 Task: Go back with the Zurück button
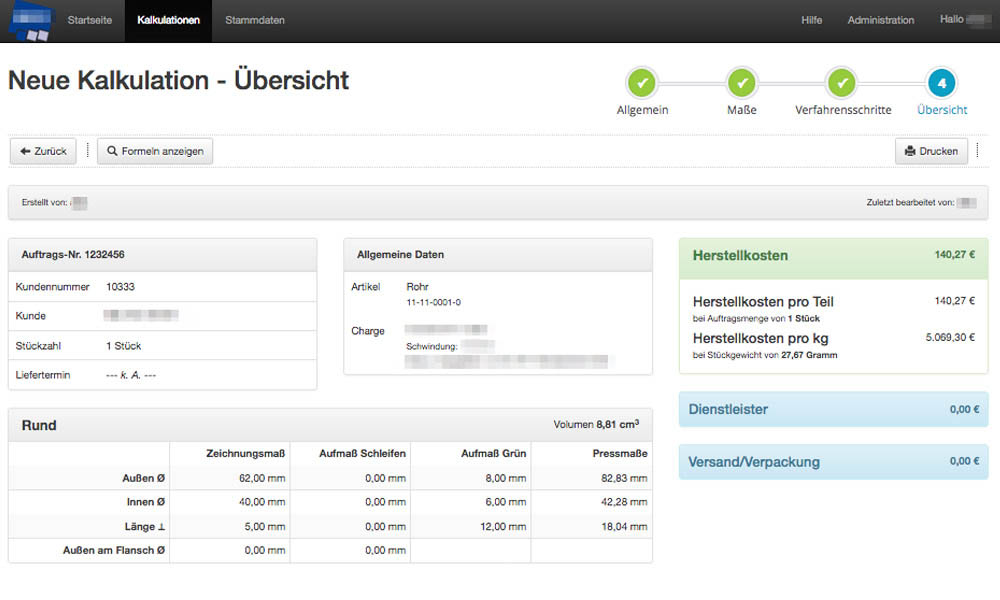coord(43,151)
